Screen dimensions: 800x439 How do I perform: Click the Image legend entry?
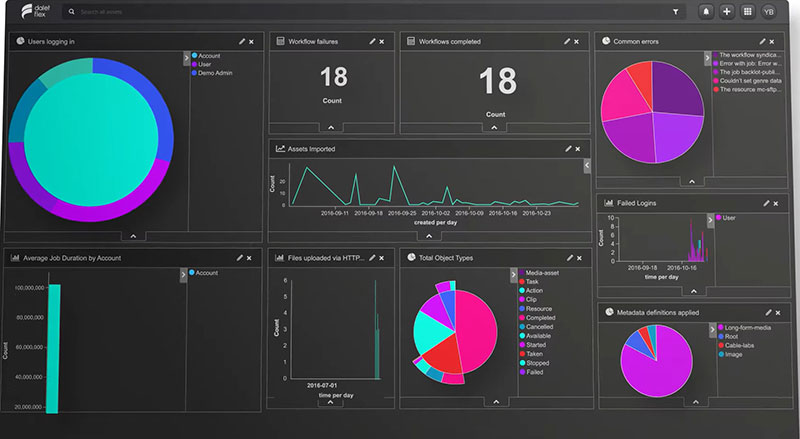(x=731, y=354)
